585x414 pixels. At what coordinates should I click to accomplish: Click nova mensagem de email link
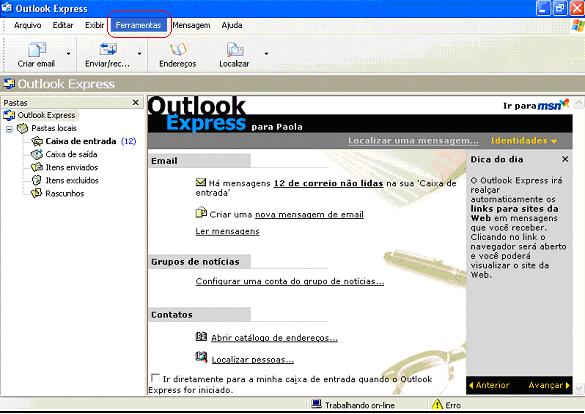(309, 215)
